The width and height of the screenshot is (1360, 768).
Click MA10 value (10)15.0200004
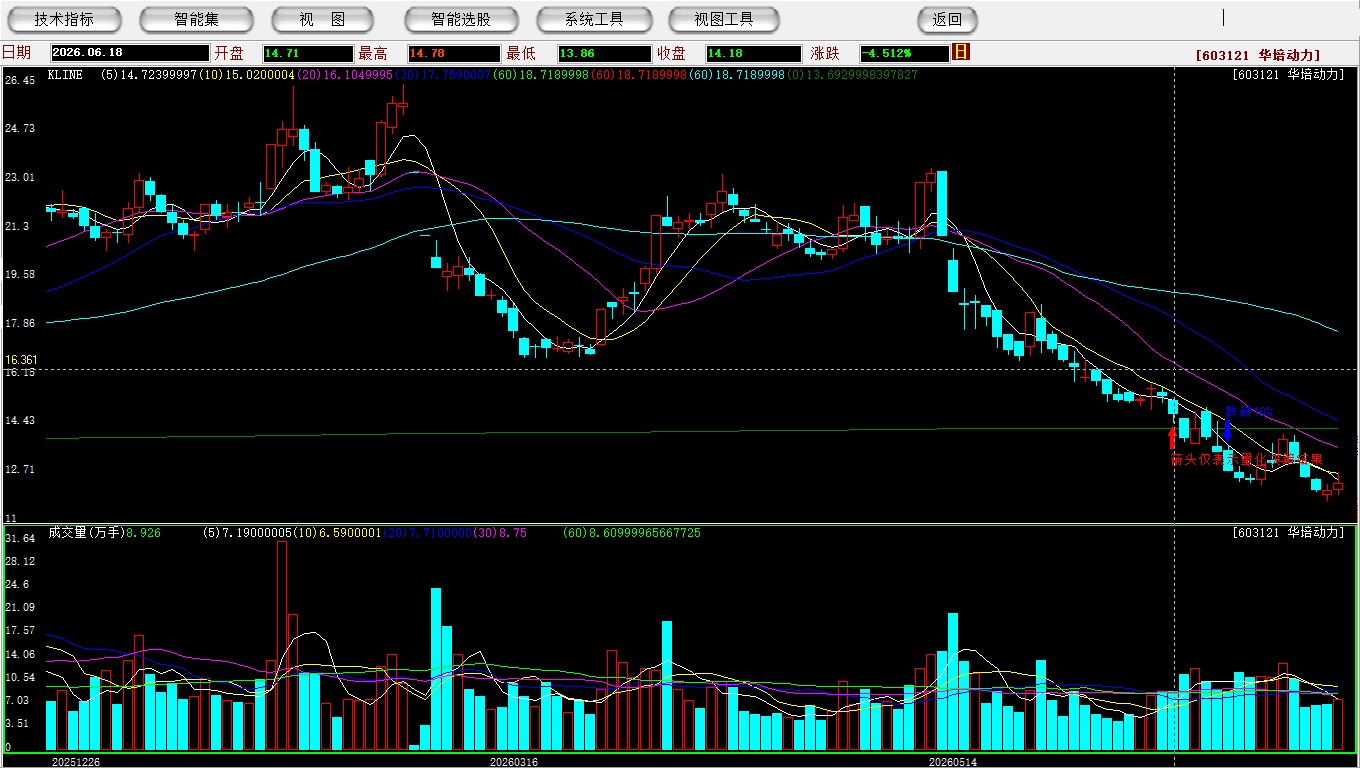tap(245, 75)
